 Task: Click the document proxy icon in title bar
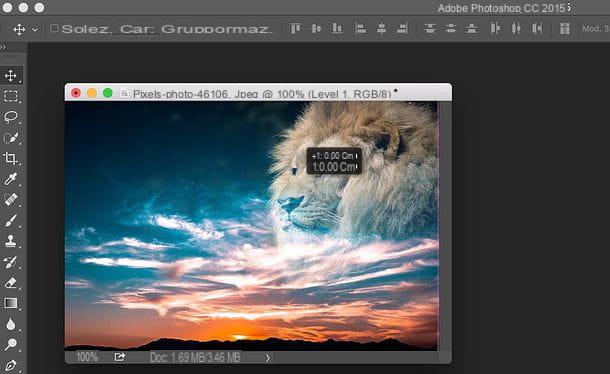pos(124,93)
